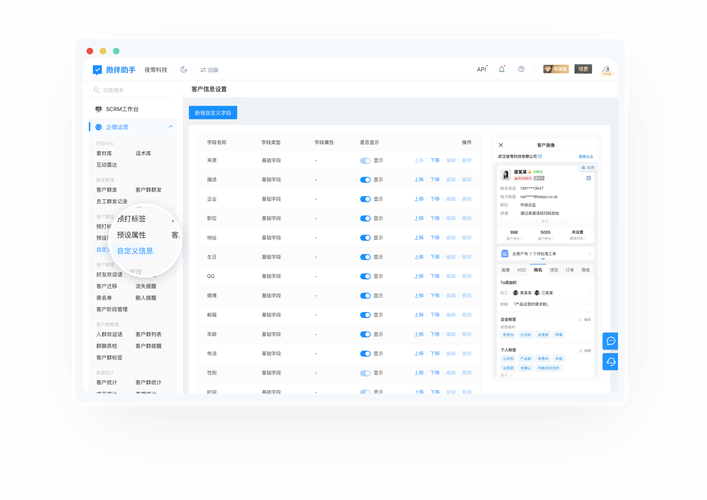
Task: Toggle display switch for the 地址 field
Action: tap(365, 238)
